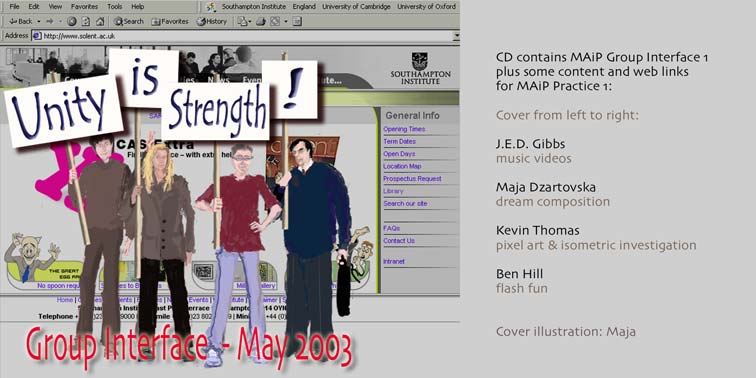Follow the Opening Times link

click(x=404, y=129)
